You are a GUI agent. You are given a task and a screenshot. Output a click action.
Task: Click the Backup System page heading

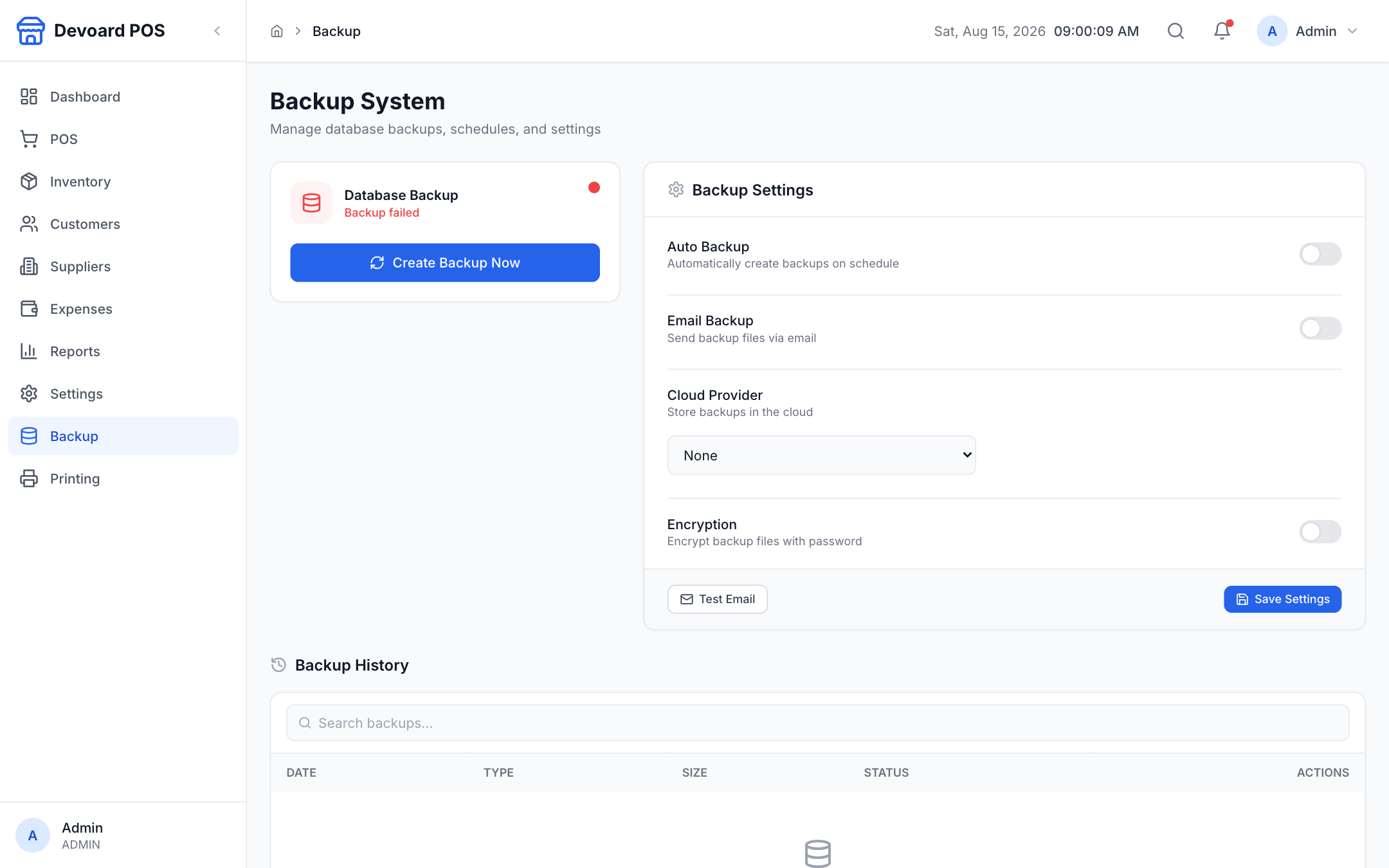(358, 102)
